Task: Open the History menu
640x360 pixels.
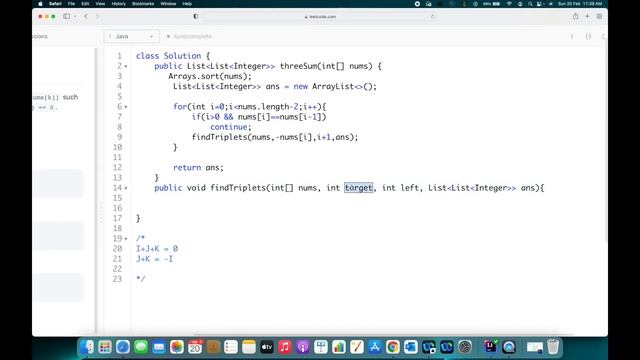Action: [118, 4]
